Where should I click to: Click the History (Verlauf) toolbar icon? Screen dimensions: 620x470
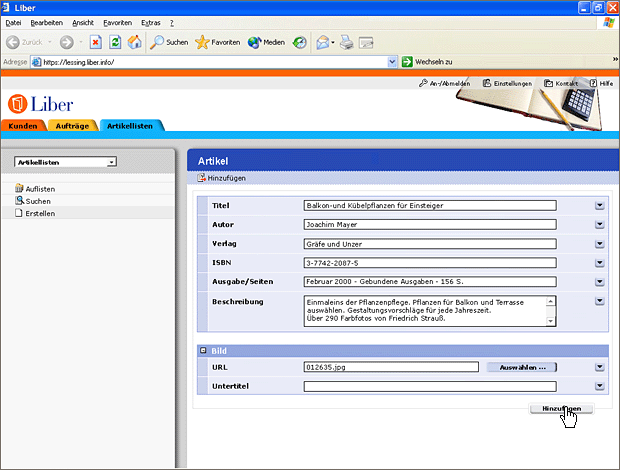299,42
